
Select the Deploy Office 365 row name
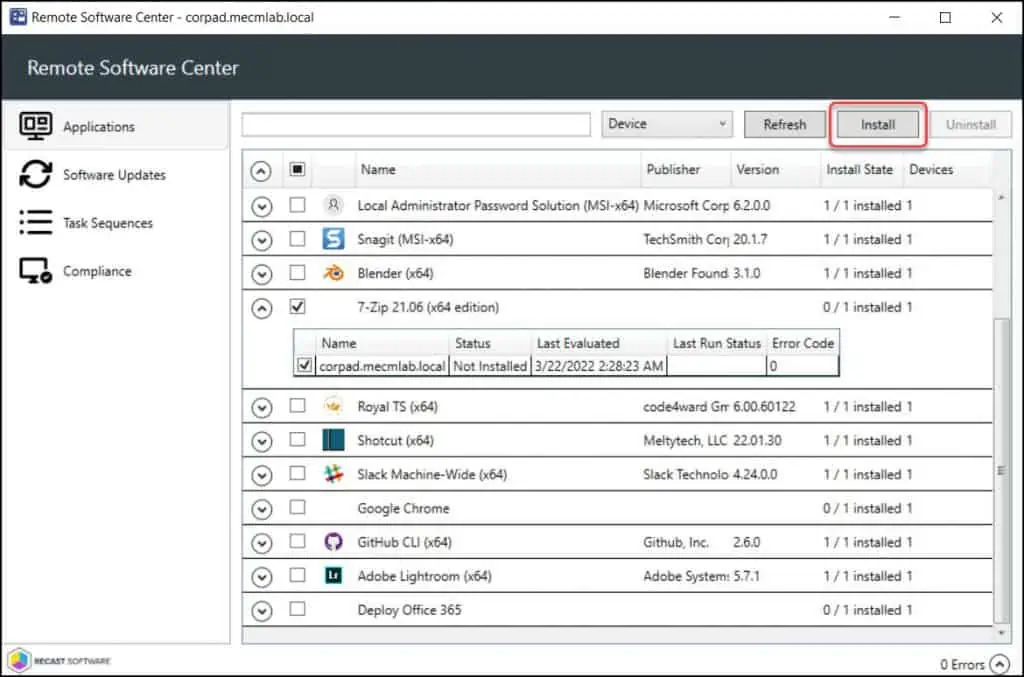(409, 610)
